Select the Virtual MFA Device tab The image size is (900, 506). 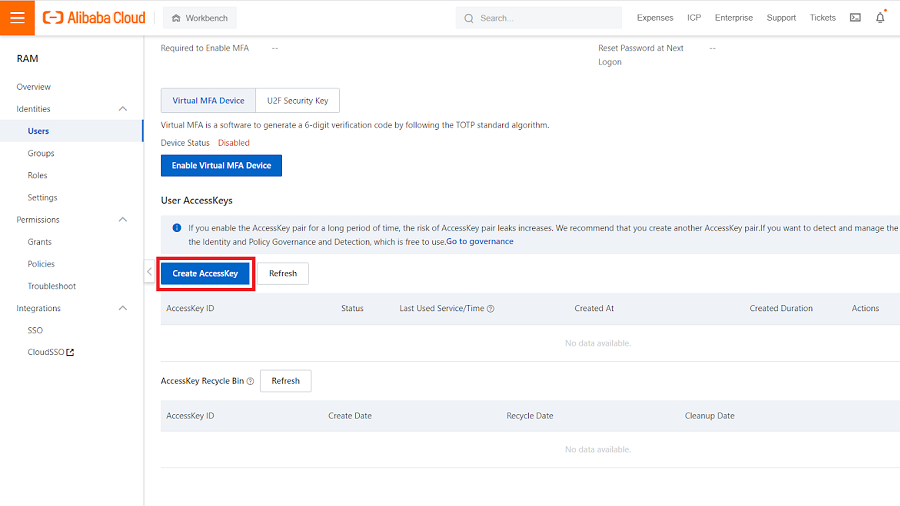click(208, 101)
